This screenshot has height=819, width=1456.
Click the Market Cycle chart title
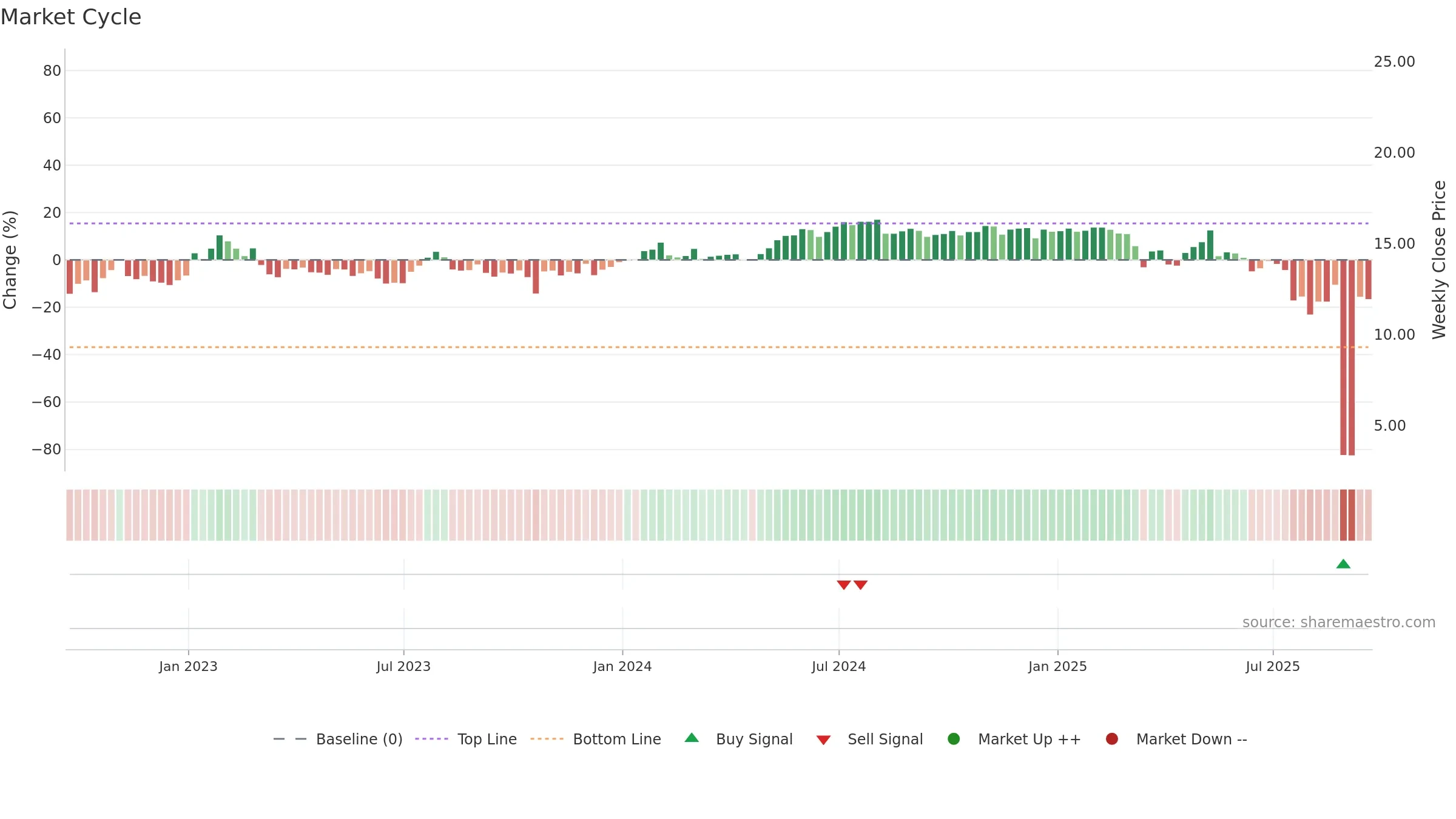(x=71, y=17)
